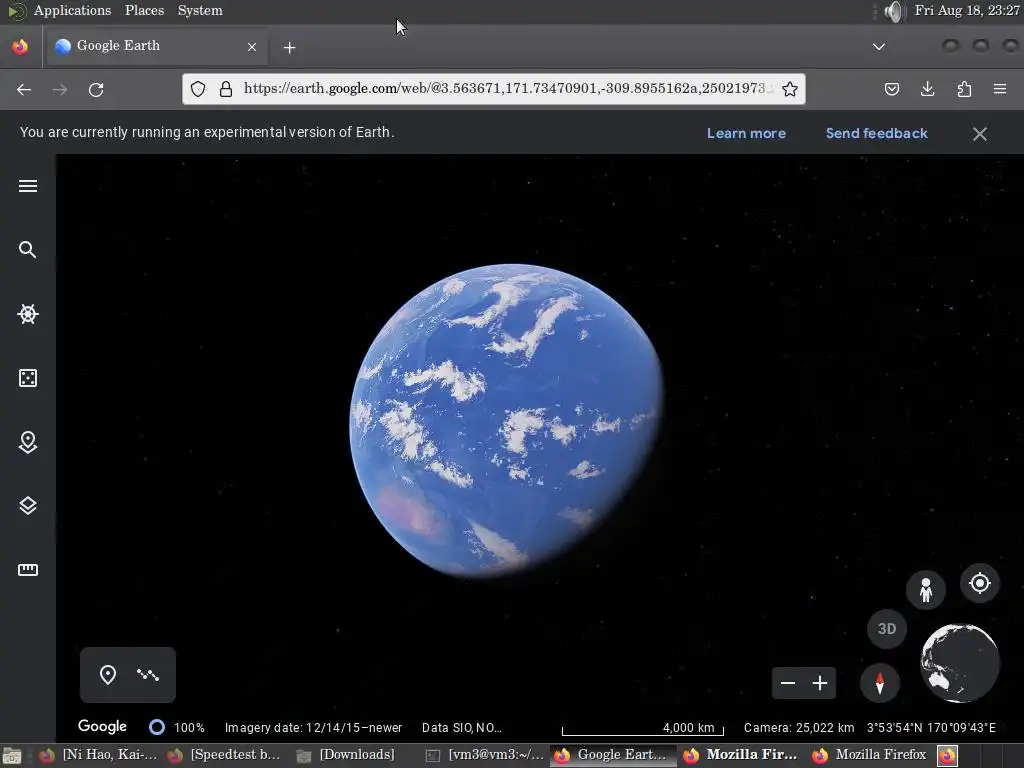Viewport: 1024px width, 768px height.
Task: Click the volume speaker icon
Action: [x=893, y=11]
